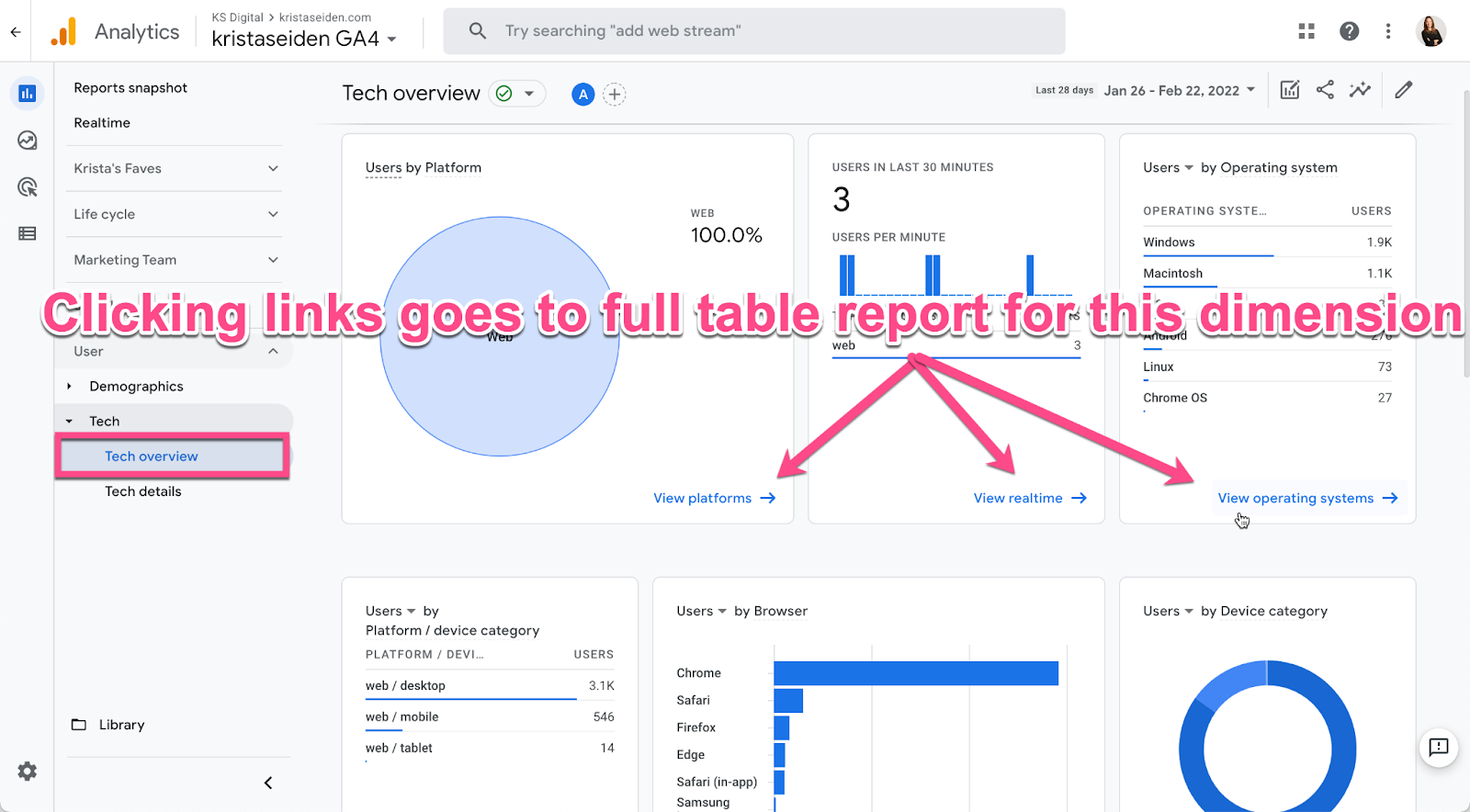Click the Users by Platform card title
The image size is (1470, 812).
pyautogui.click(x=424, y=167)
